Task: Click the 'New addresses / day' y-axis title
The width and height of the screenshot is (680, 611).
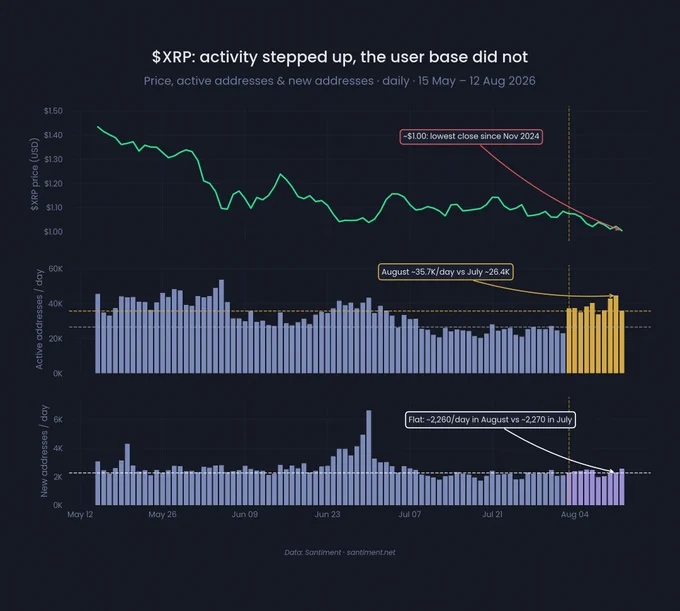Action: click(44, 451)
